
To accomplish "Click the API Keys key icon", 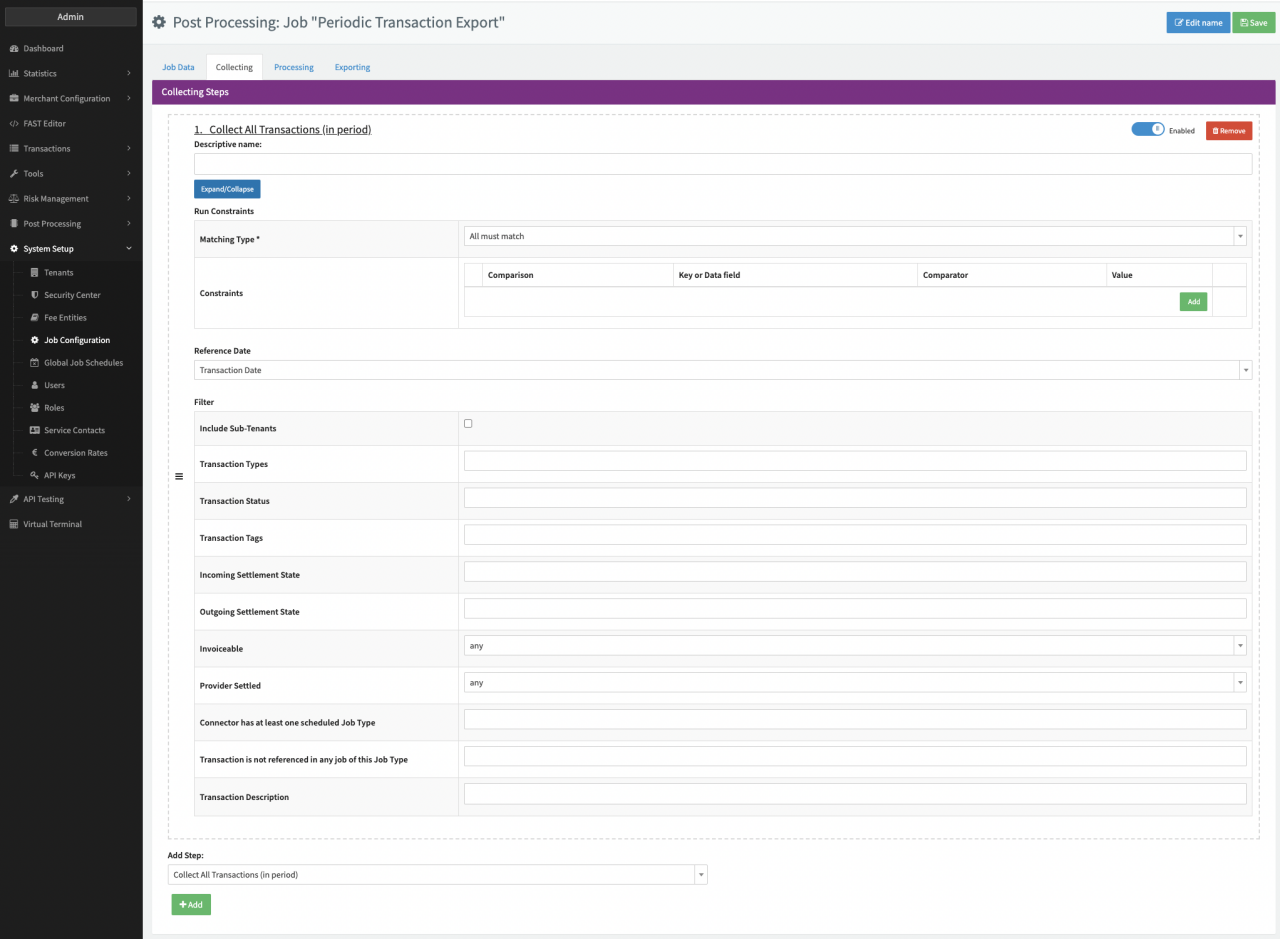I will (x=35, y=475).
